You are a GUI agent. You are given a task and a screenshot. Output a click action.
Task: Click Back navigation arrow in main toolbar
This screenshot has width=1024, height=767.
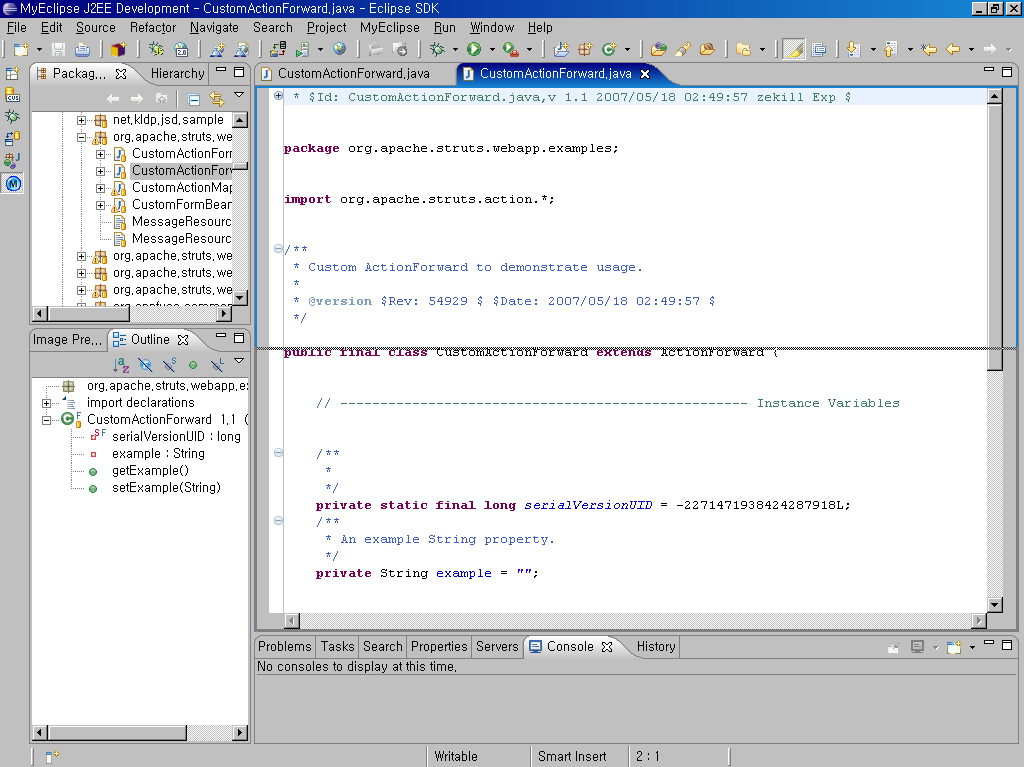tap(952, 49)
